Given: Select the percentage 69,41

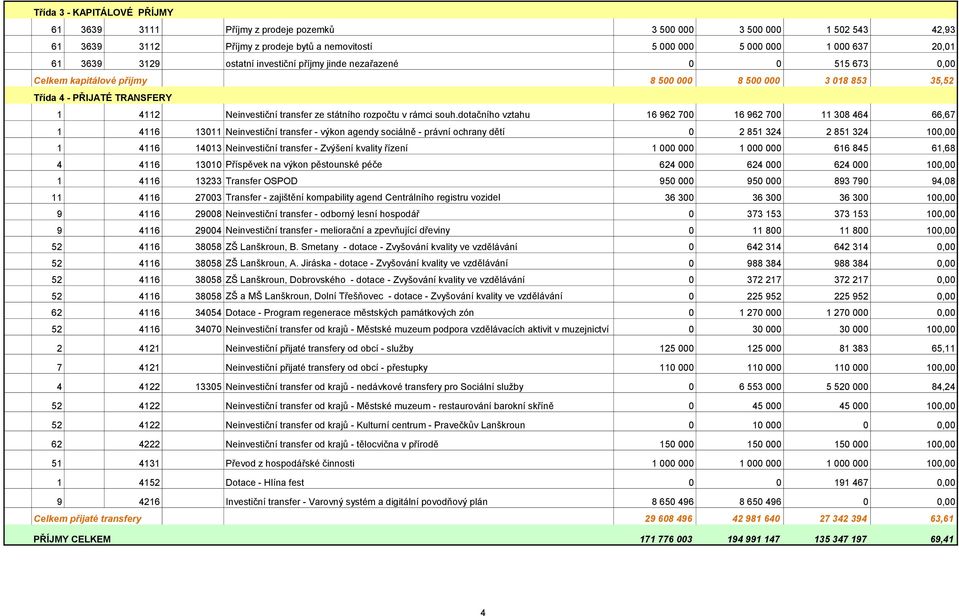Looking at the screenshot, I should tap(942, 540).
